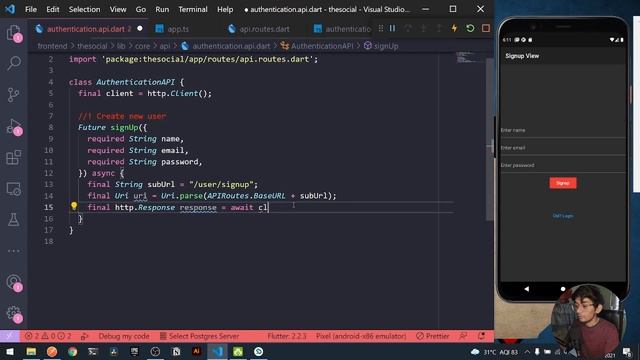Open the View menu

118,9
